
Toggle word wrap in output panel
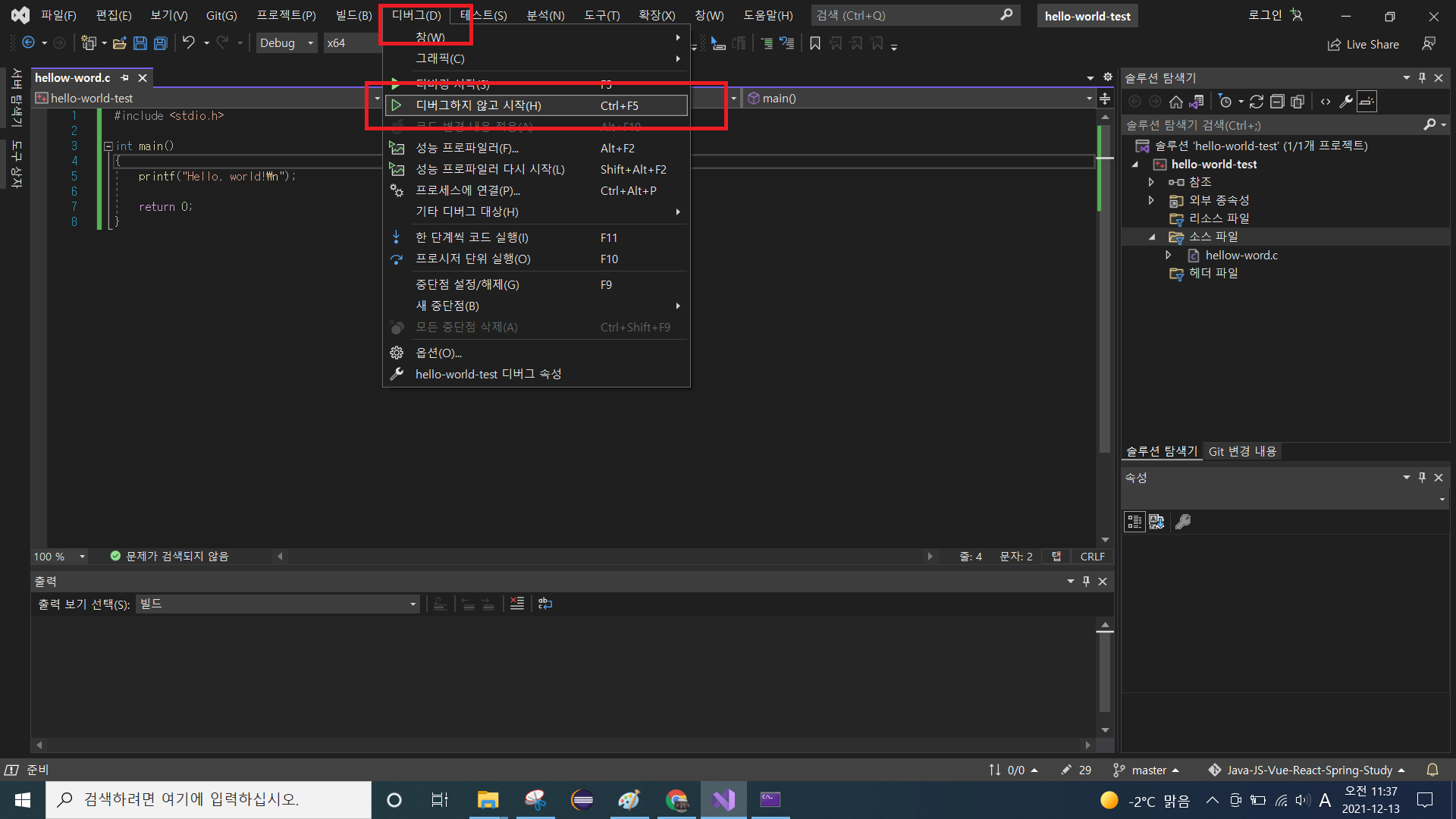545,604
